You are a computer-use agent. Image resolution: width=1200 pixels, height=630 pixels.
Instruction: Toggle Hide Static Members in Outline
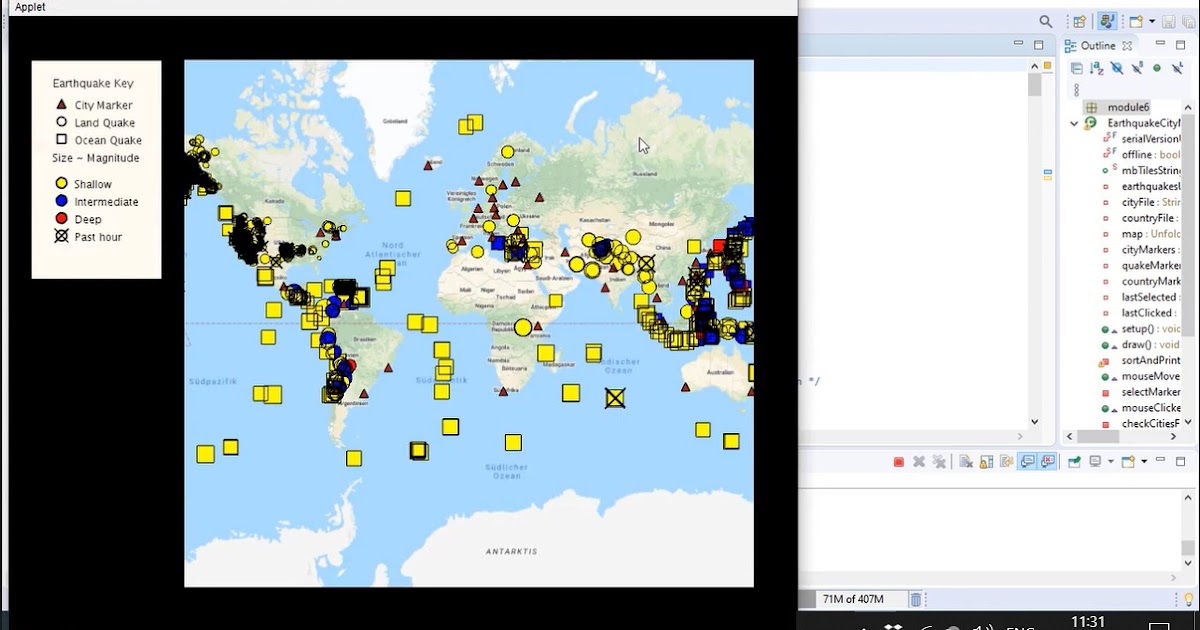[x=1137, y=68]
